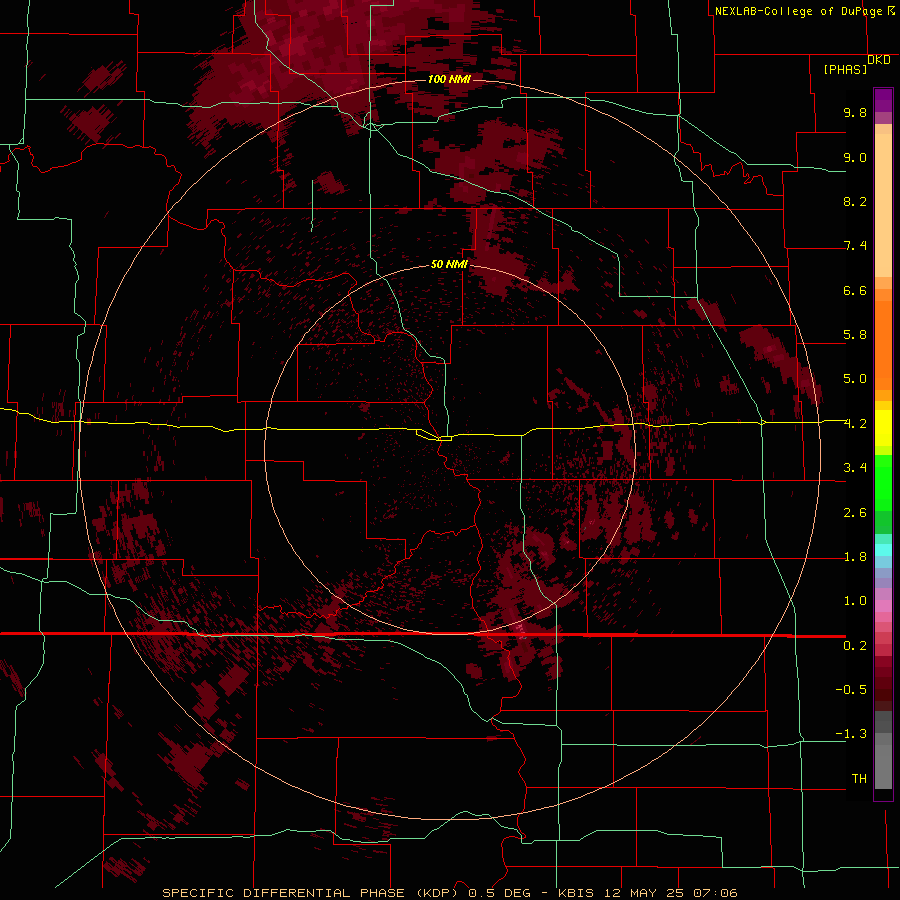Select the pale peach band of the color scale
Screen dimensions: 900x900
pos(883,205)
